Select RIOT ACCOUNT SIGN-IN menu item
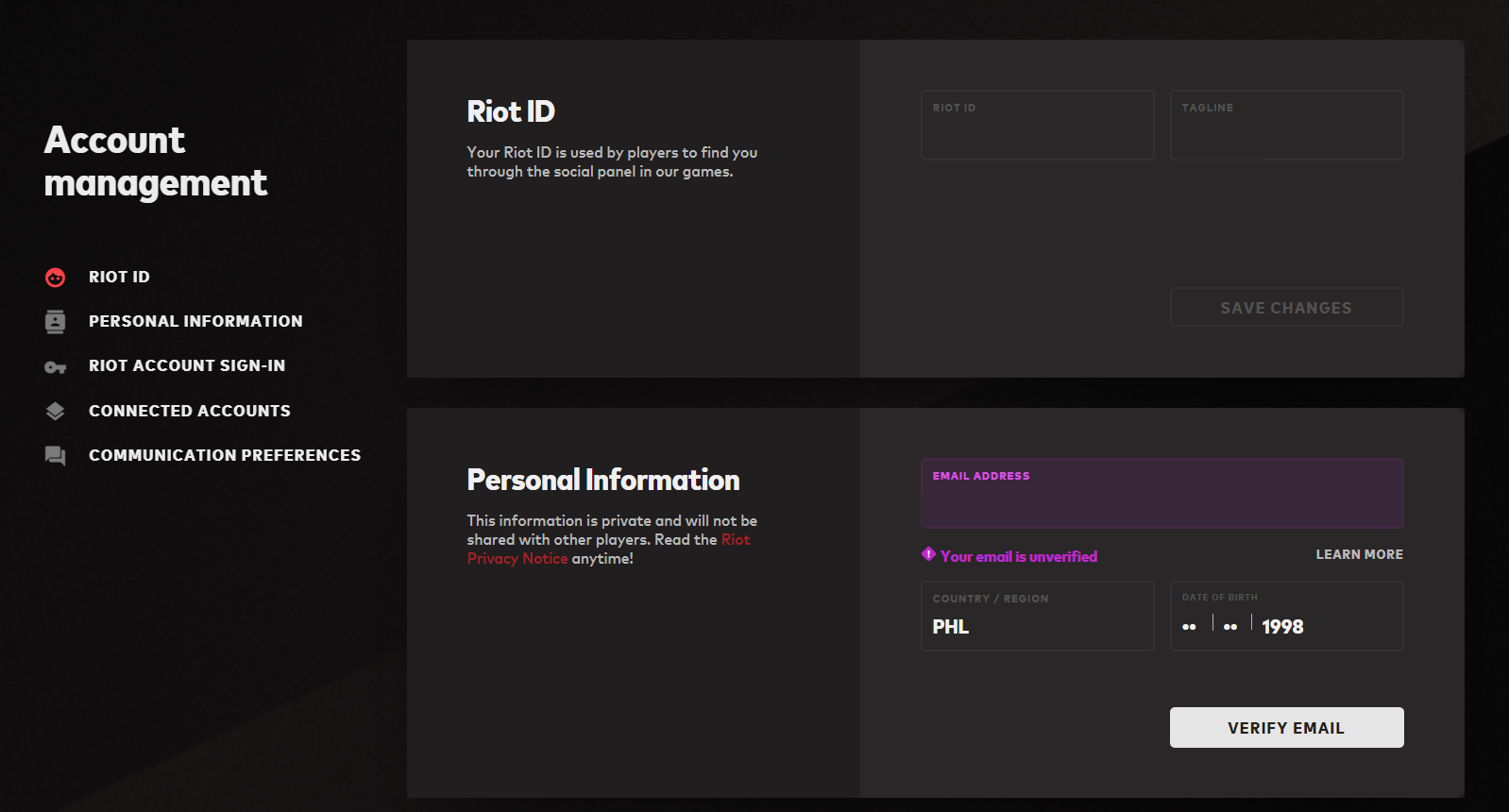 pos(187,365)
